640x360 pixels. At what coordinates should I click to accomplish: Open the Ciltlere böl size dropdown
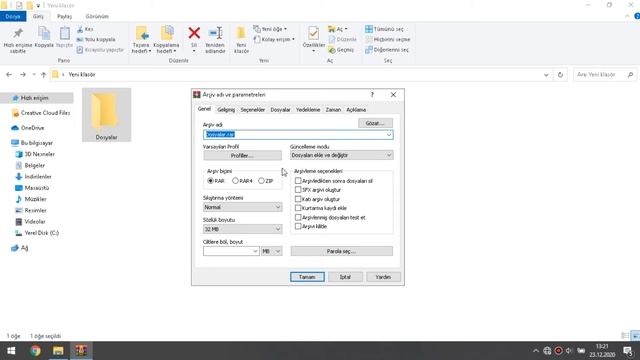click(x=255, y=251)
